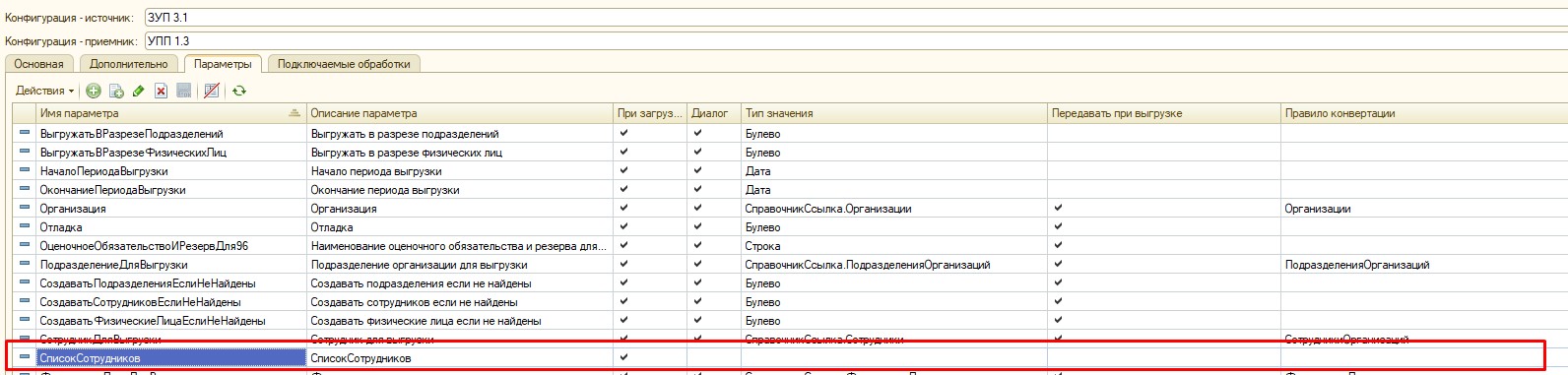Image resolution: width=1568 pixels, height=375 pixels.
Task: Click the Конфигурация-приемник field with УПП 1.3
Action: click(x=855, y=41)
